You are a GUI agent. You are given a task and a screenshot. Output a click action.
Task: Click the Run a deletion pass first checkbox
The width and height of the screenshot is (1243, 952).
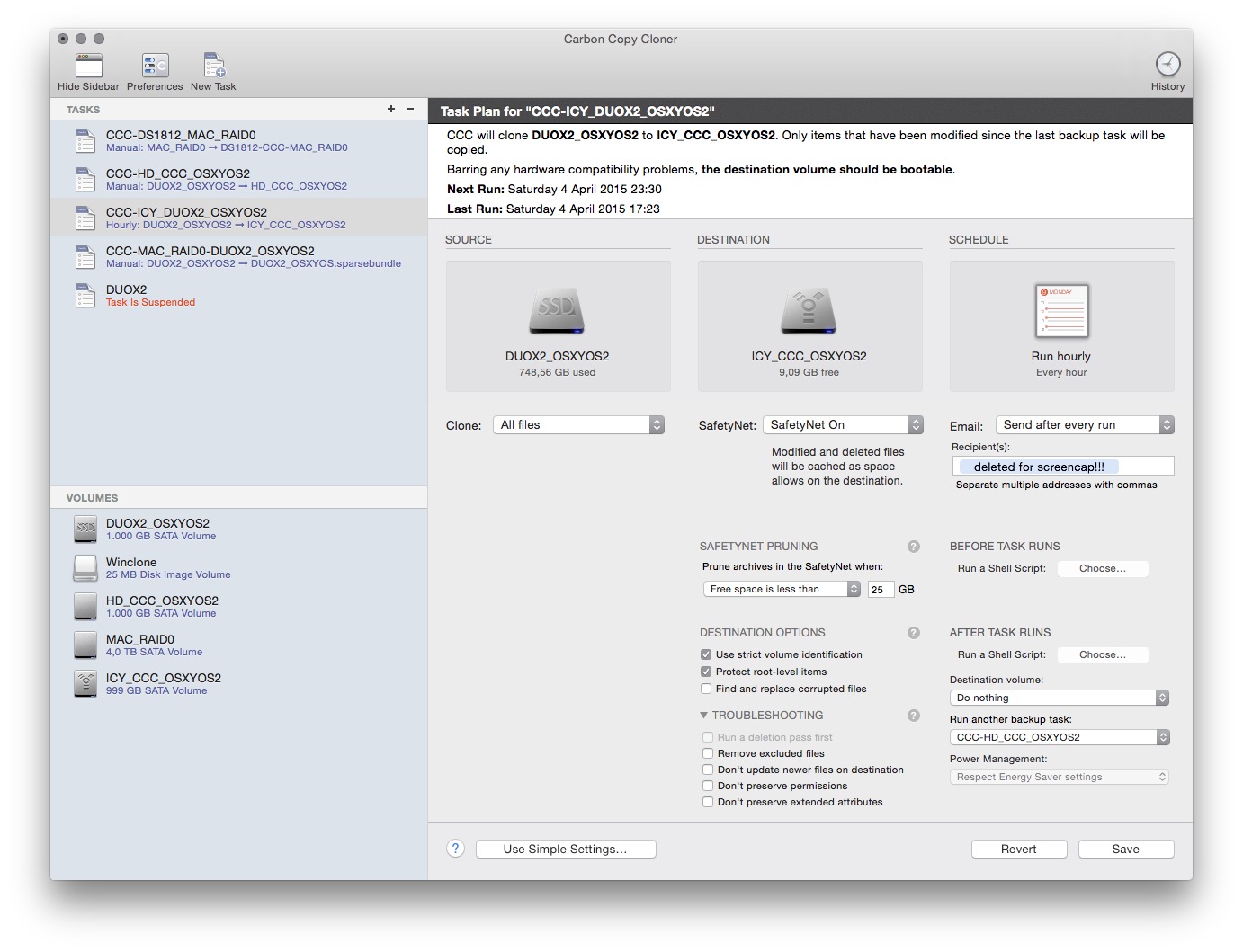[x=708, y=737]
